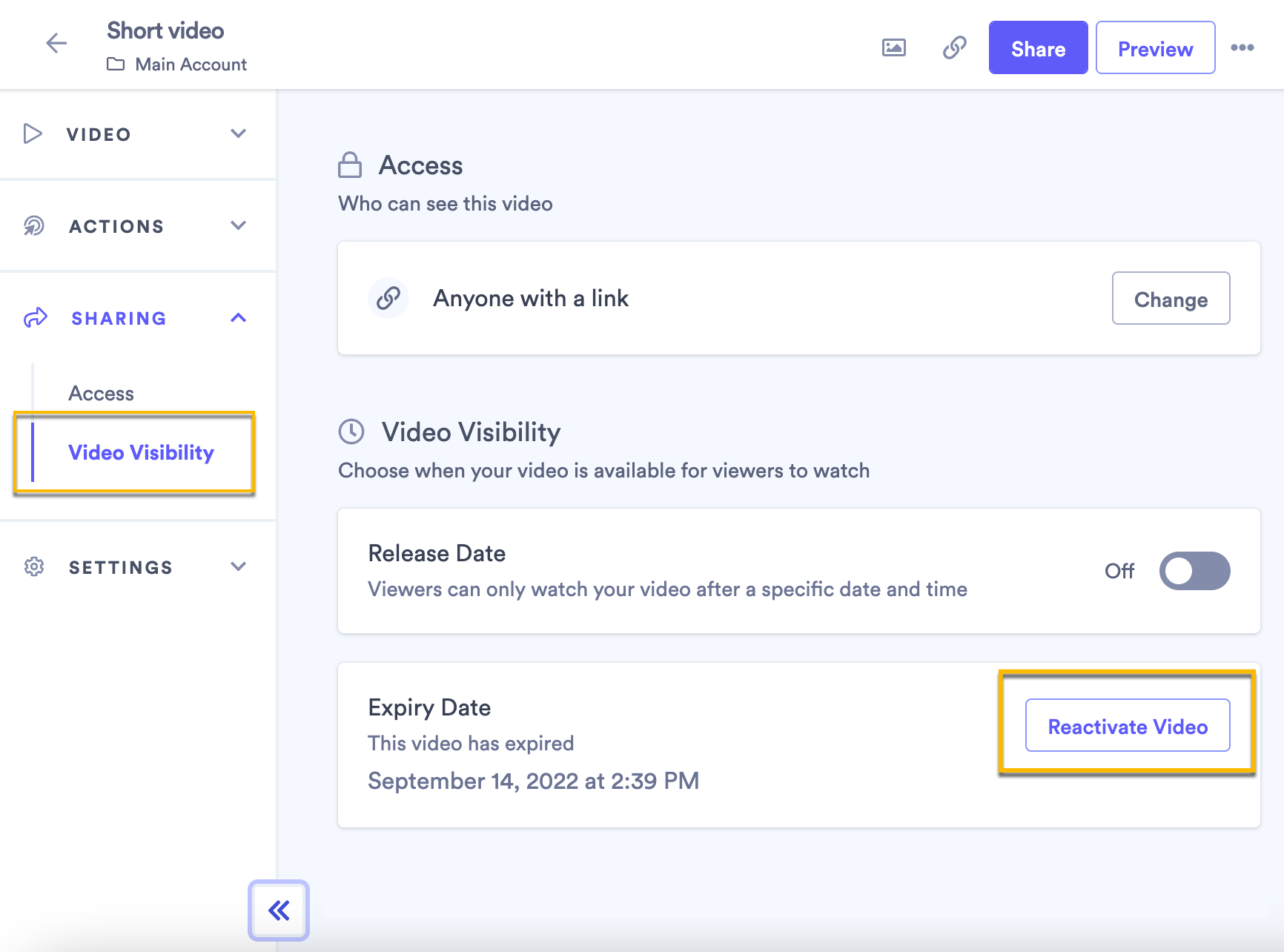Click the Short video title
Screen dimensions: 1284x952
click(x=165, y=30)
